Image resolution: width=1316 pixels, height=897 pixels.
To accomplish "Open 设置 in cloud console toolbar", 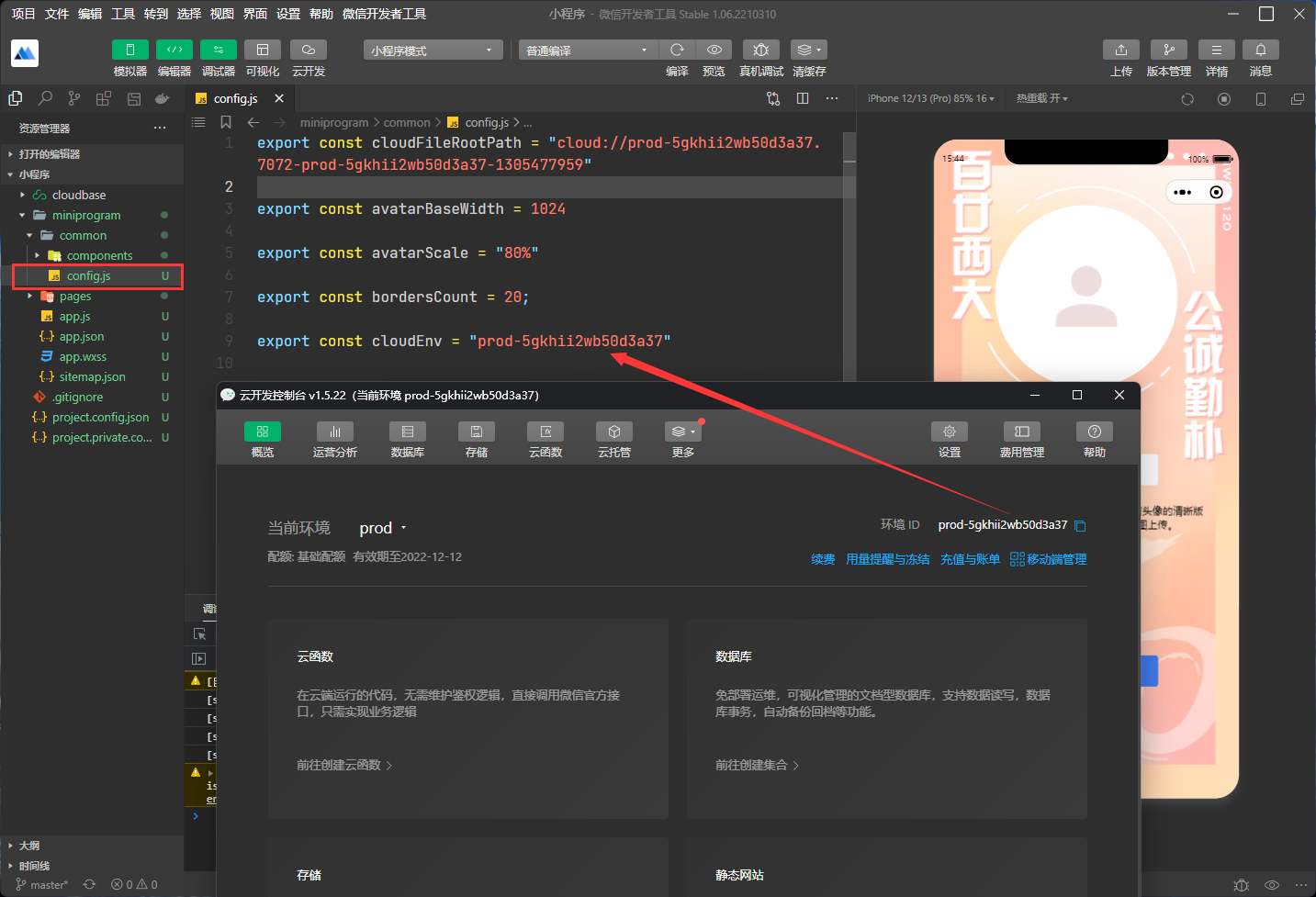I will pyautogui.click(x=950, y=440).
